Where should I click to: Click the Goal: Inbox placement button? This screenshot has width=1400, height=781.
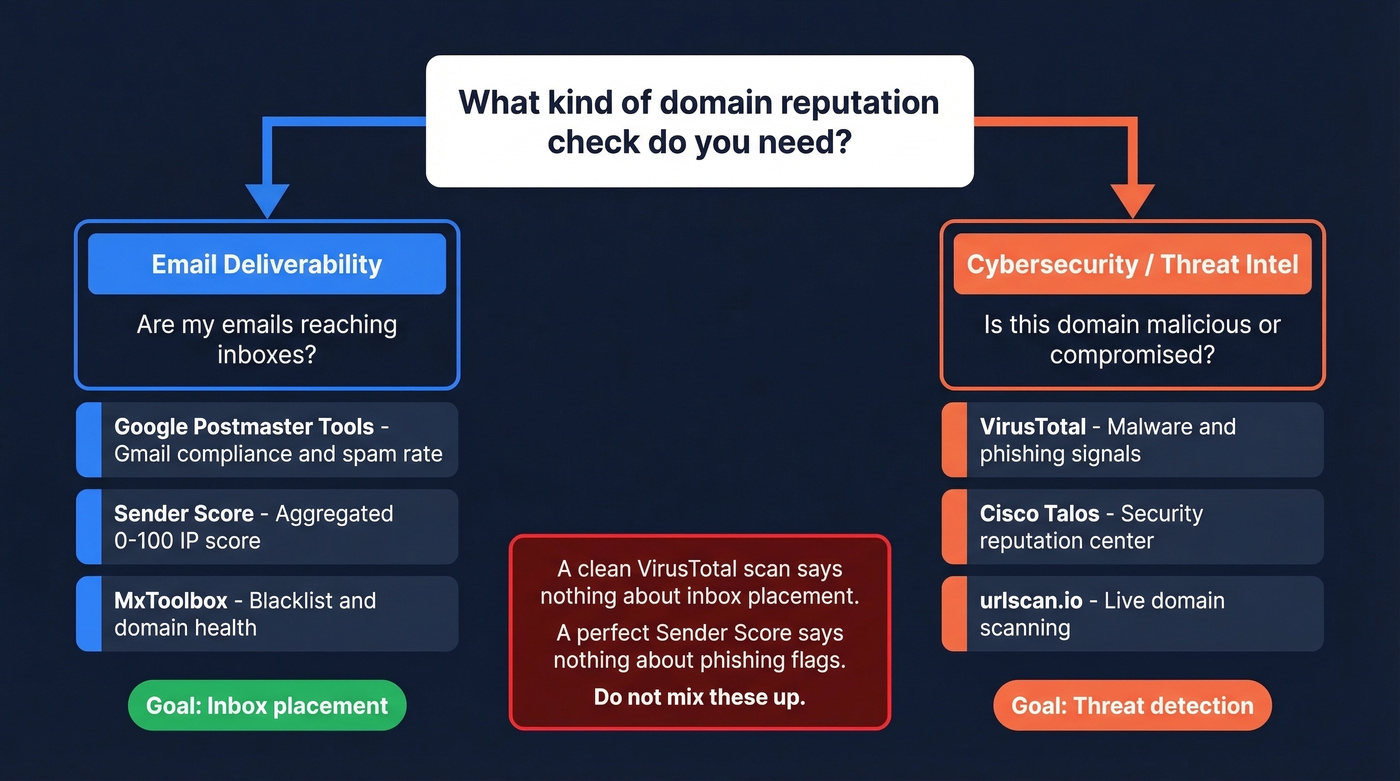267,705
